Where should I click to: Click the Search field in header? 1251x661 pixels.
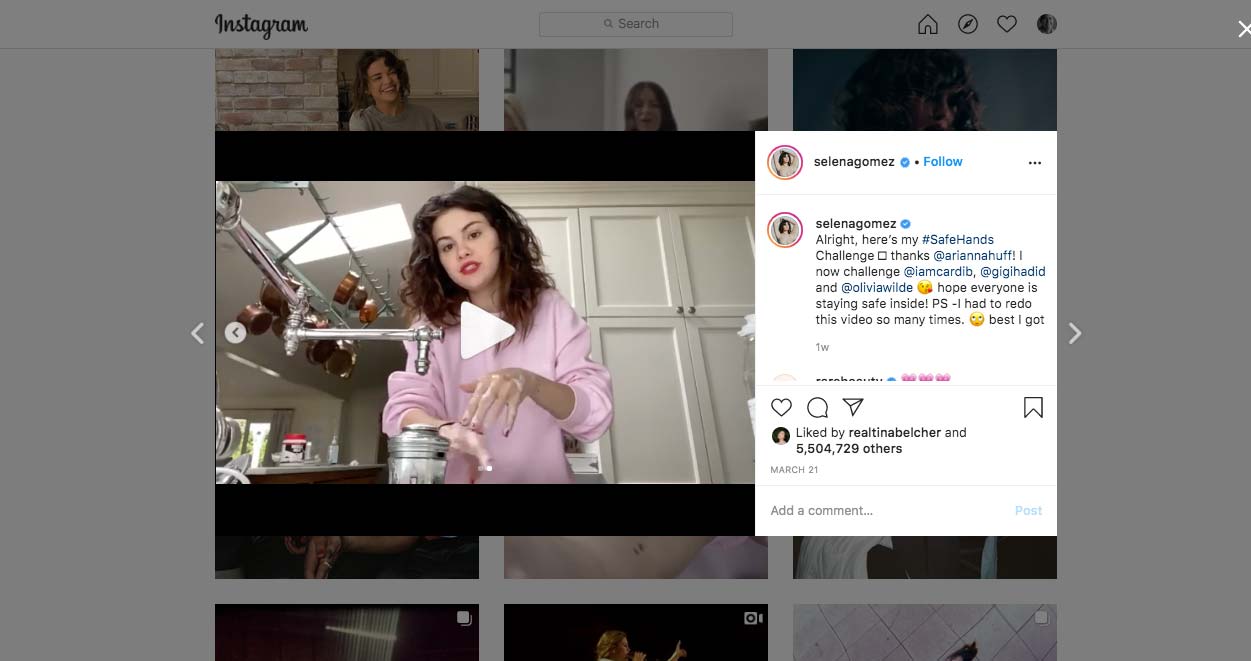tap(636, 24)
